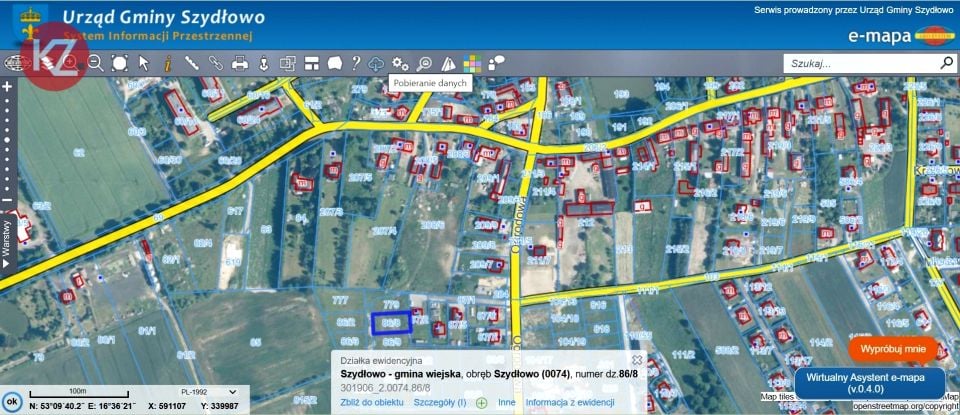The height and width of the screenshot is (415, 960).
Task: Choose the orange info identify tool
Action: click(167, 62)
